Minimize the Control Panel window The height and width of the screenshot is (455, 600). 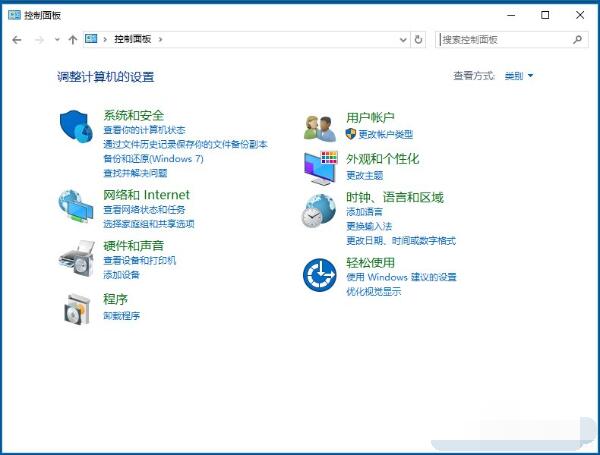511,15
